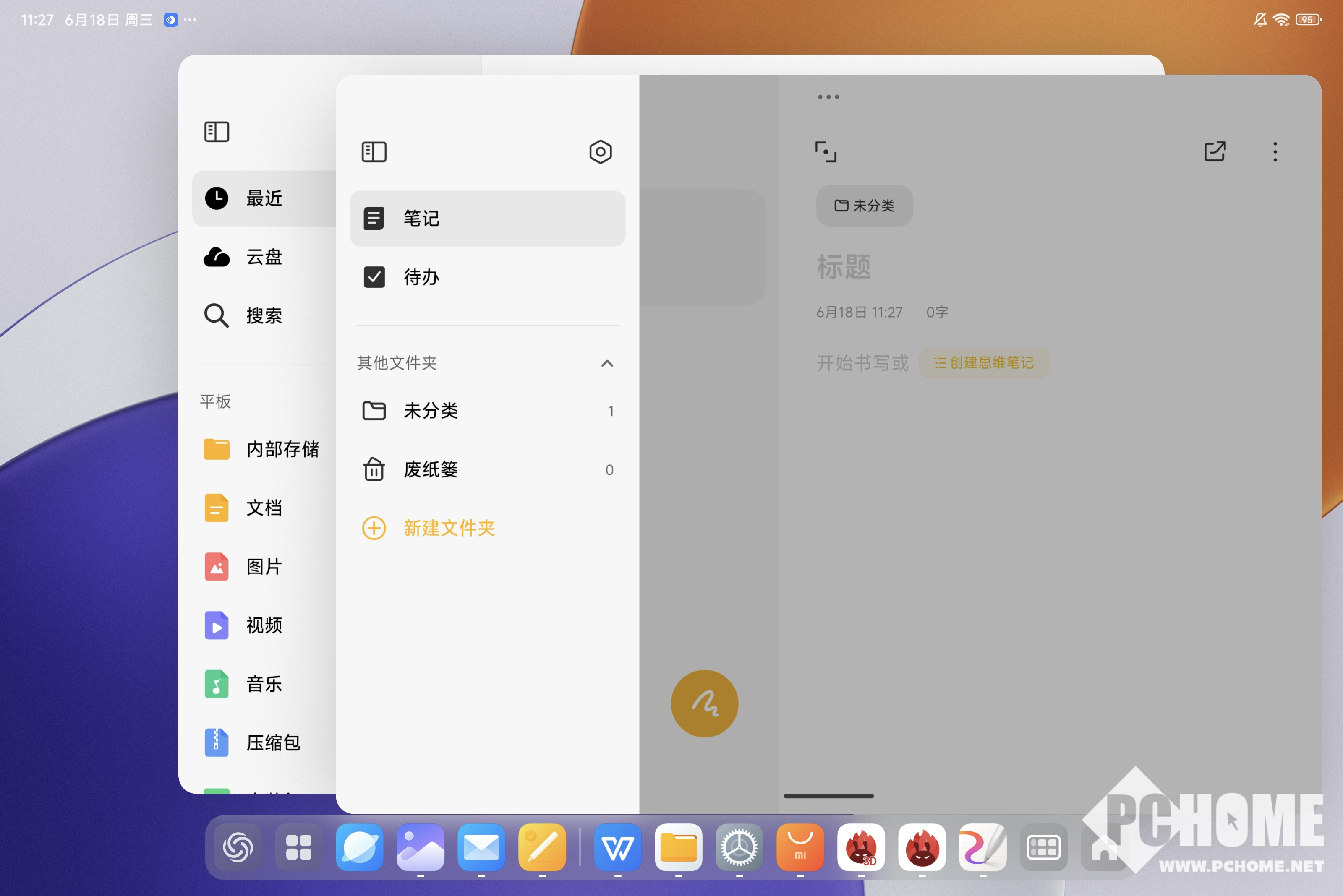Tap the 标题 title field
This screenshot has width=1343, height=896.
pos(843,267)
